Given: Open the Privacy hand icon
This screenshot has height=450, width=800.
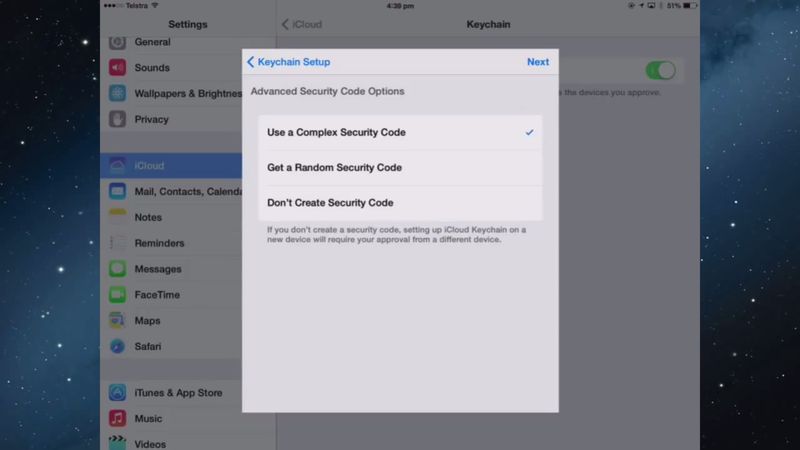Looking at the screenshot, I should 117,119.
